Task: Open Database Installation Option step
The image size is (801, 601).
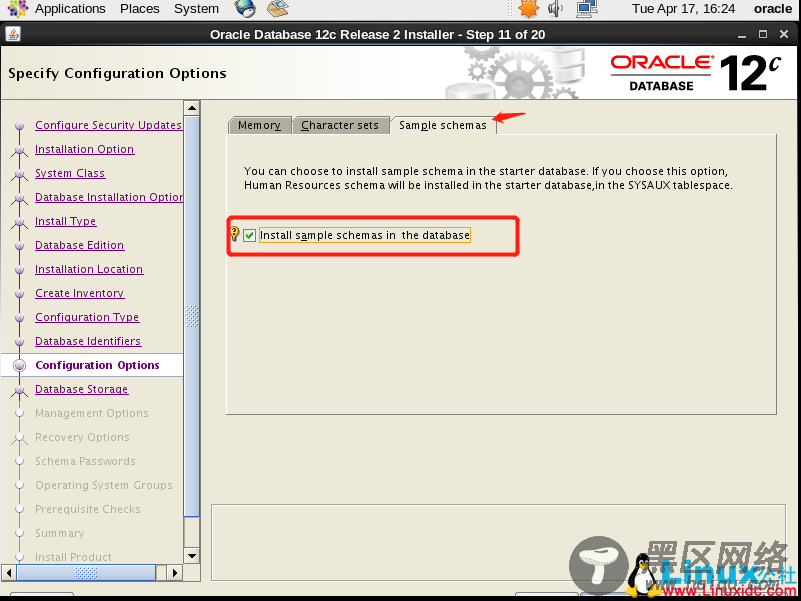Action: click(x=109, y=197)
